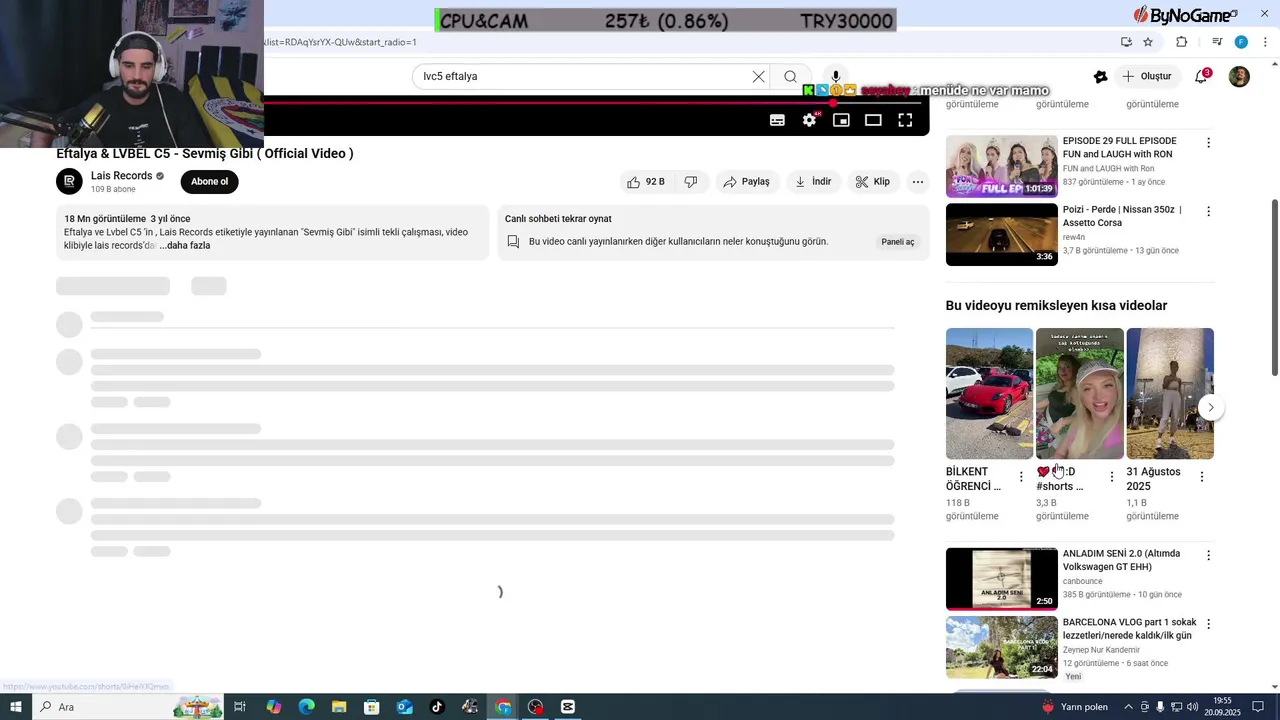Show hidden tray icons chevron
This screenshot has height=720, width=1280.
(x=1128, y=707)
